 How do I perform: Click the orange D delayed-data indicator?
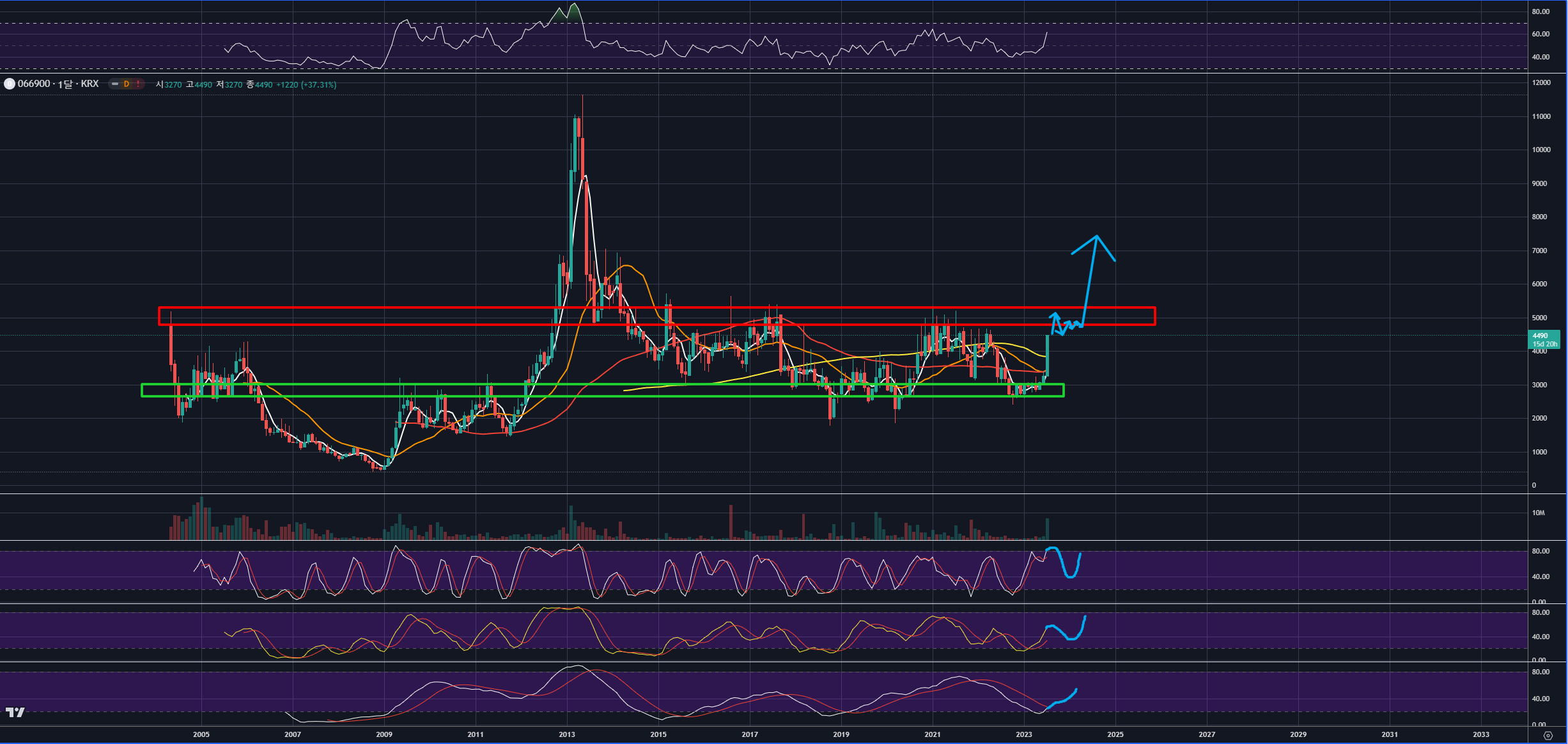pyautogui.click(x=127, y=84)
